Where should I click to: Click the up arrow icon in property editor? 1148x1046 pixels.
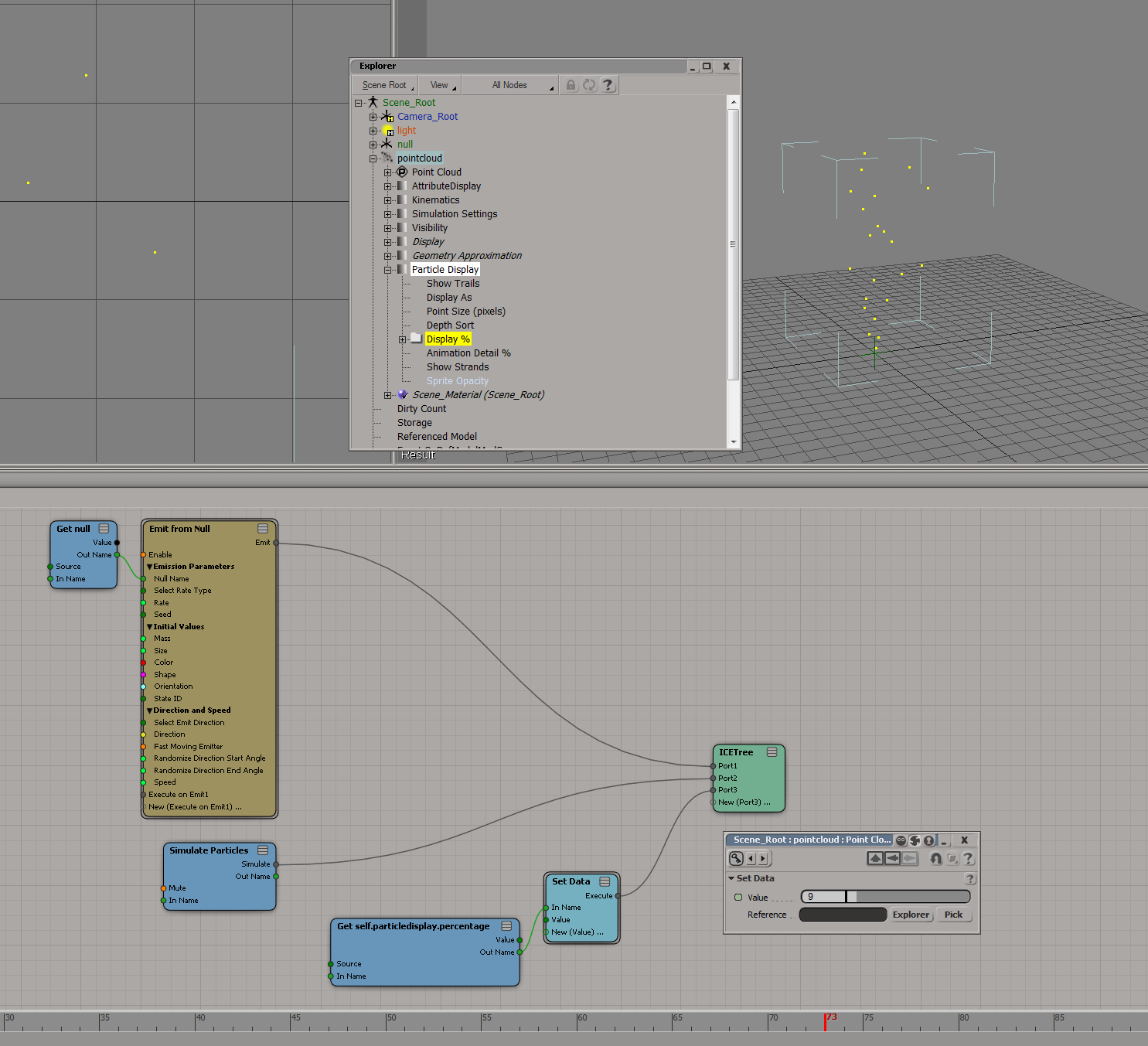(x=875, y=858)
